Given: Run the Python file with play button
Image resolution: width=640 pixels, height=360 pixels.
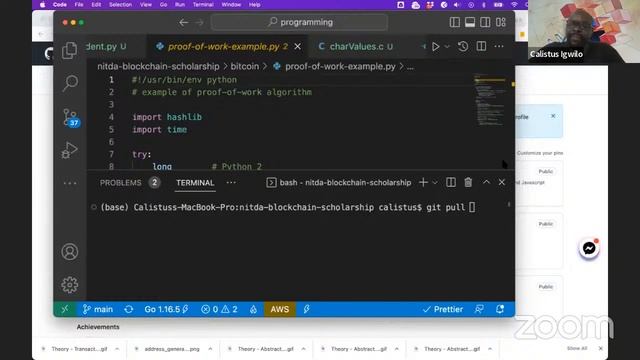Looking at the screenshot, I should click(436, 47).
